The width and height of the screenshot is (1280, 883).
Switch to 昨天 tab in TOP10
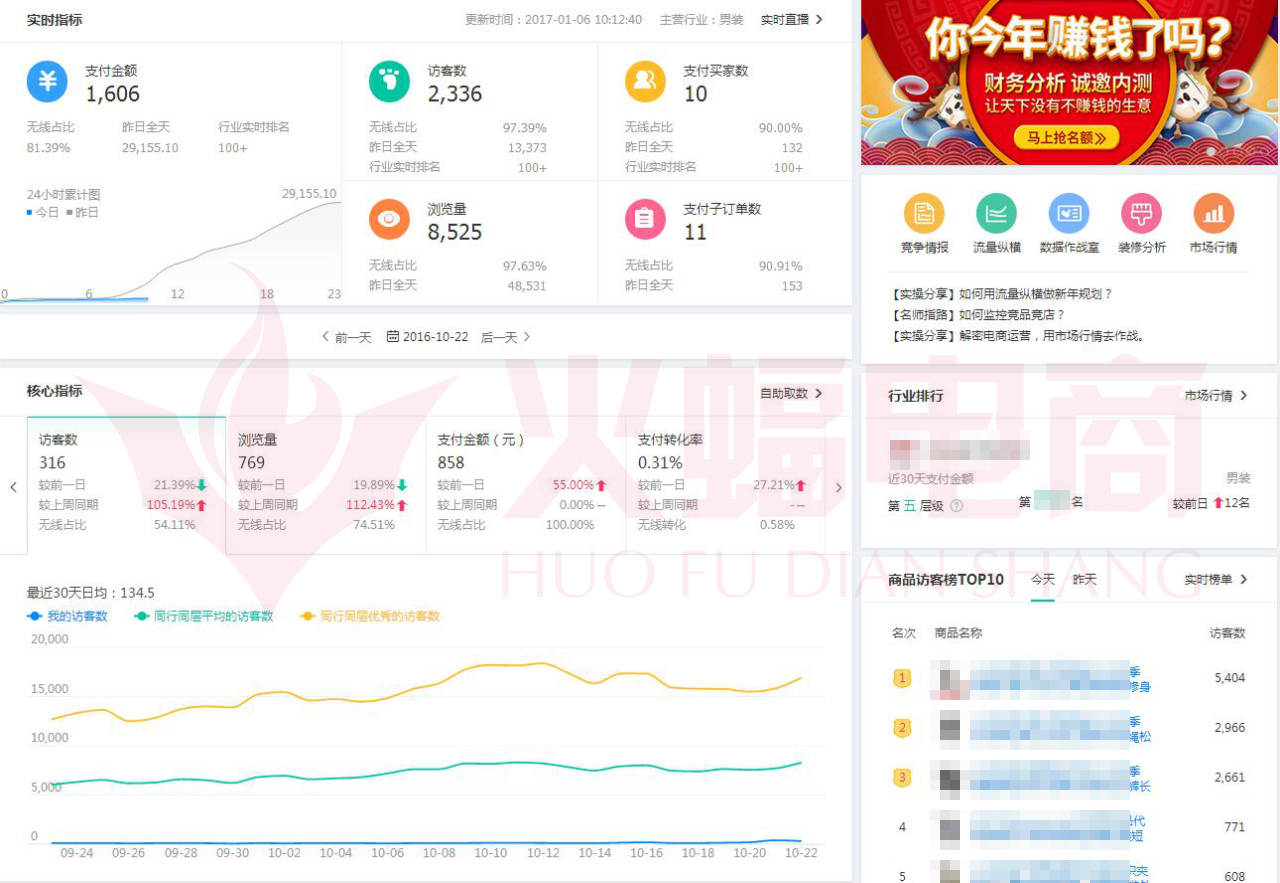(1084, 580)
